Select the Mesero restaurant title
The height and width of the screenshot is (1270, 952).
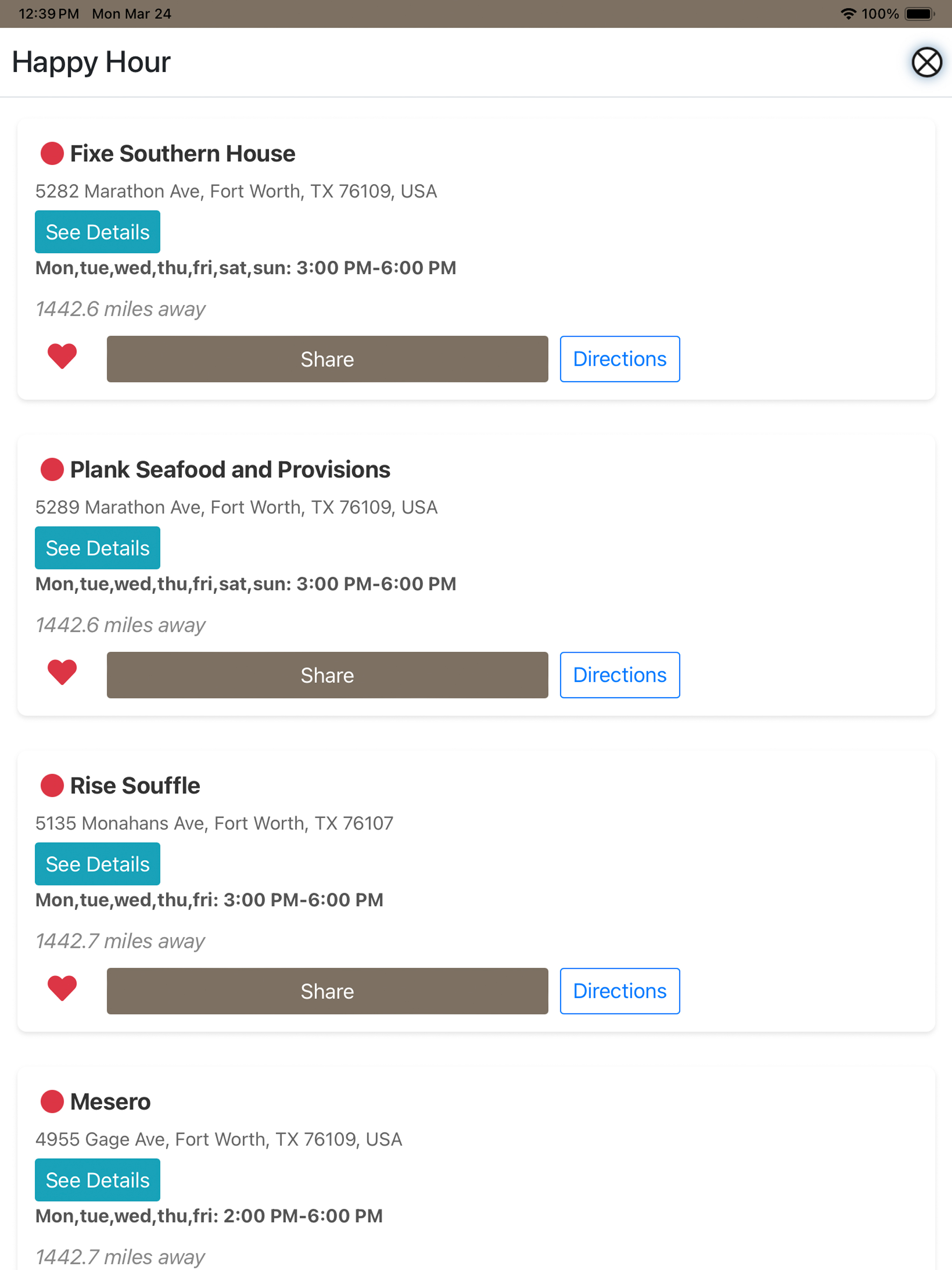110,1101
